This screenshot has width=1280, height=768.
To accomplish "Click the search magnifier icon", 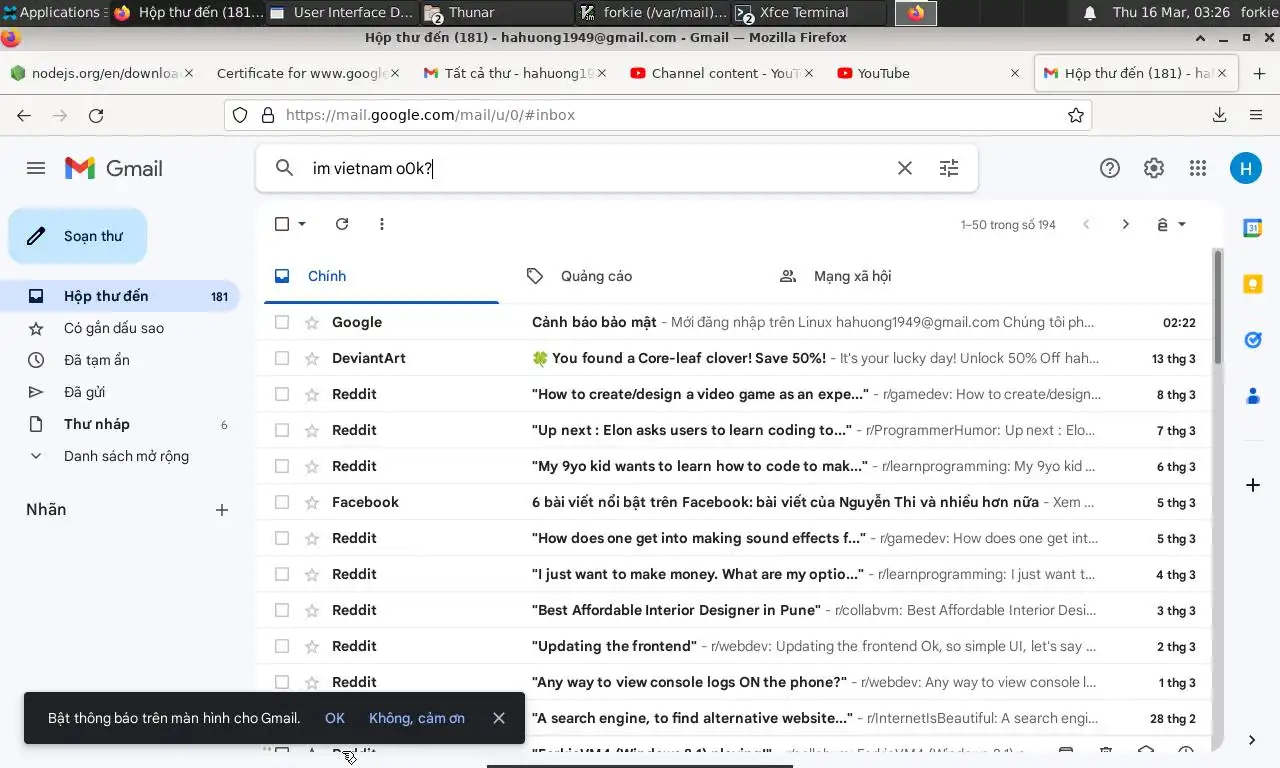I will click(284, 168).
